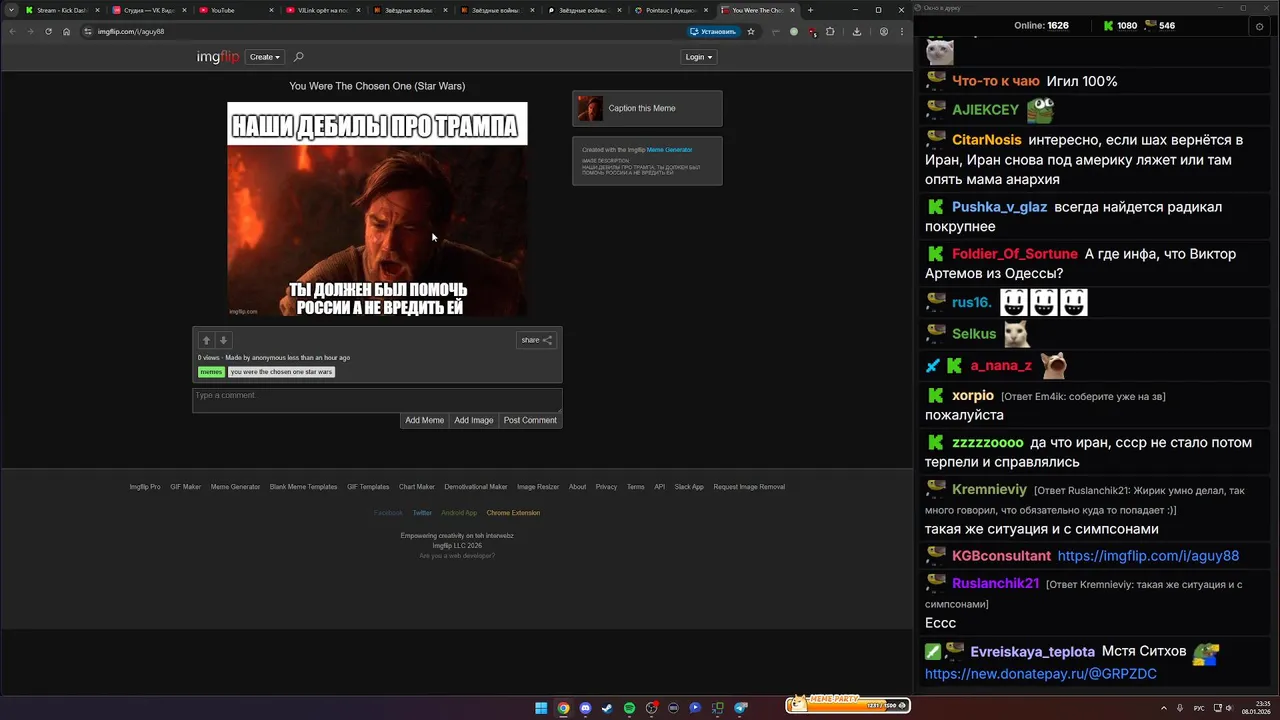1280x720 pixels.
Task: Go back in the browser
Action: [x=12, y=31]
